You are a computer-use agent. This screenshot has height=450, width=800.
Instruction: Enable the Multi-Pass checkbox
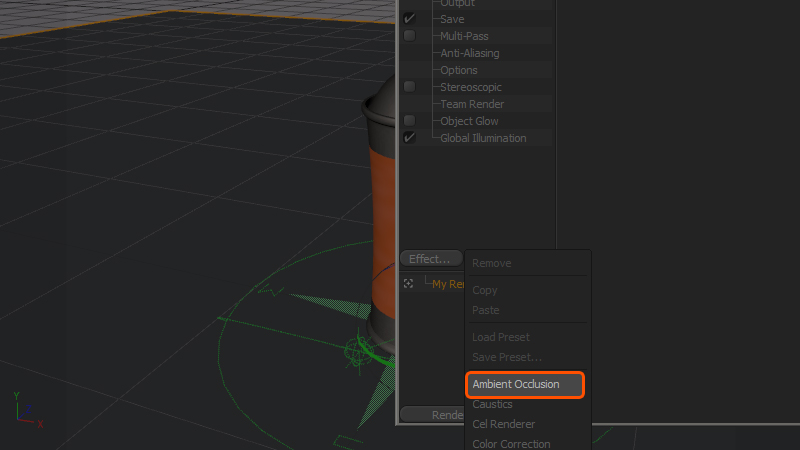point(409,36)
